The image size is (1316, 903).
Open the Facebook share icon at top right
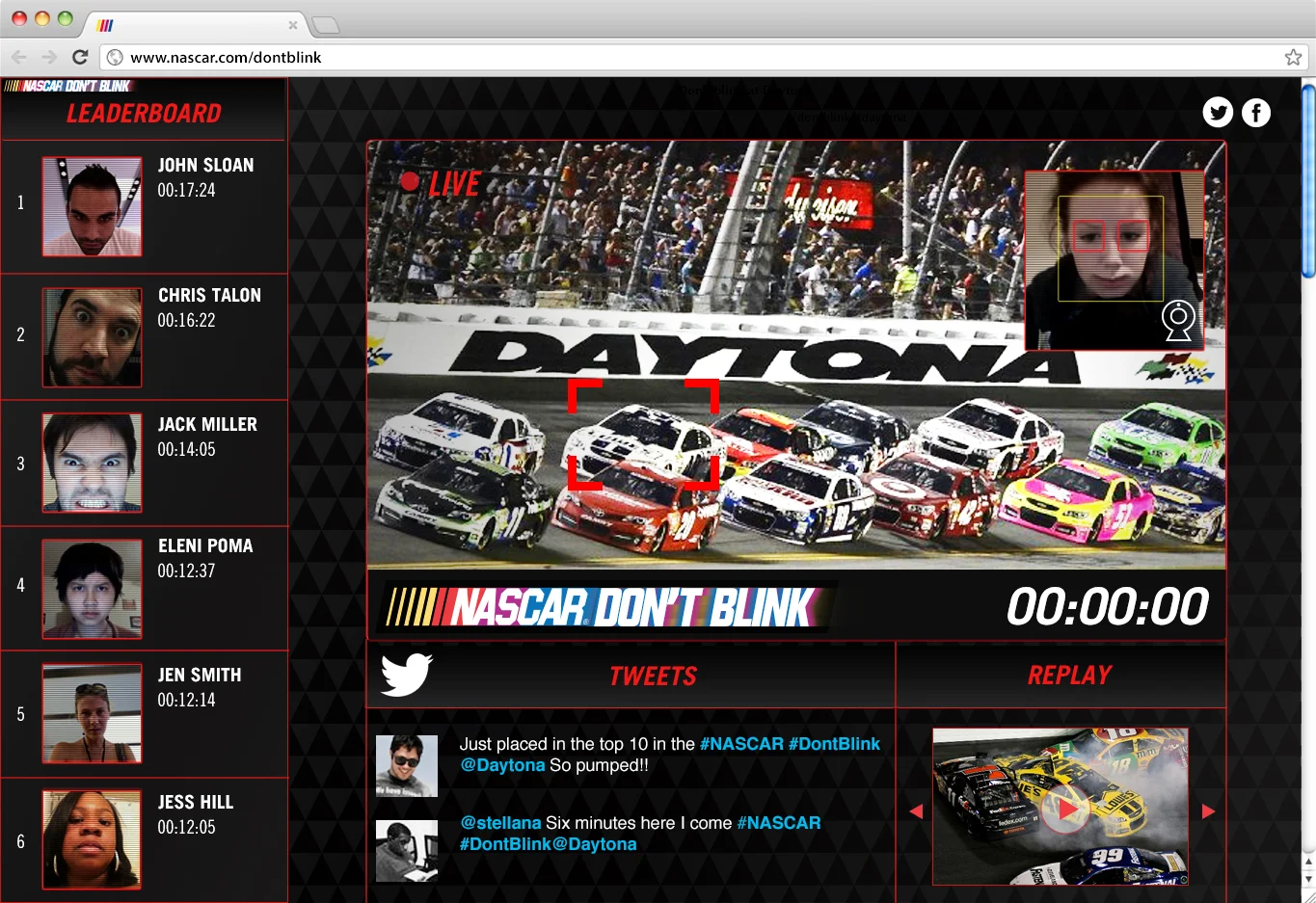pyautogui.click(x=1255, y=113)
